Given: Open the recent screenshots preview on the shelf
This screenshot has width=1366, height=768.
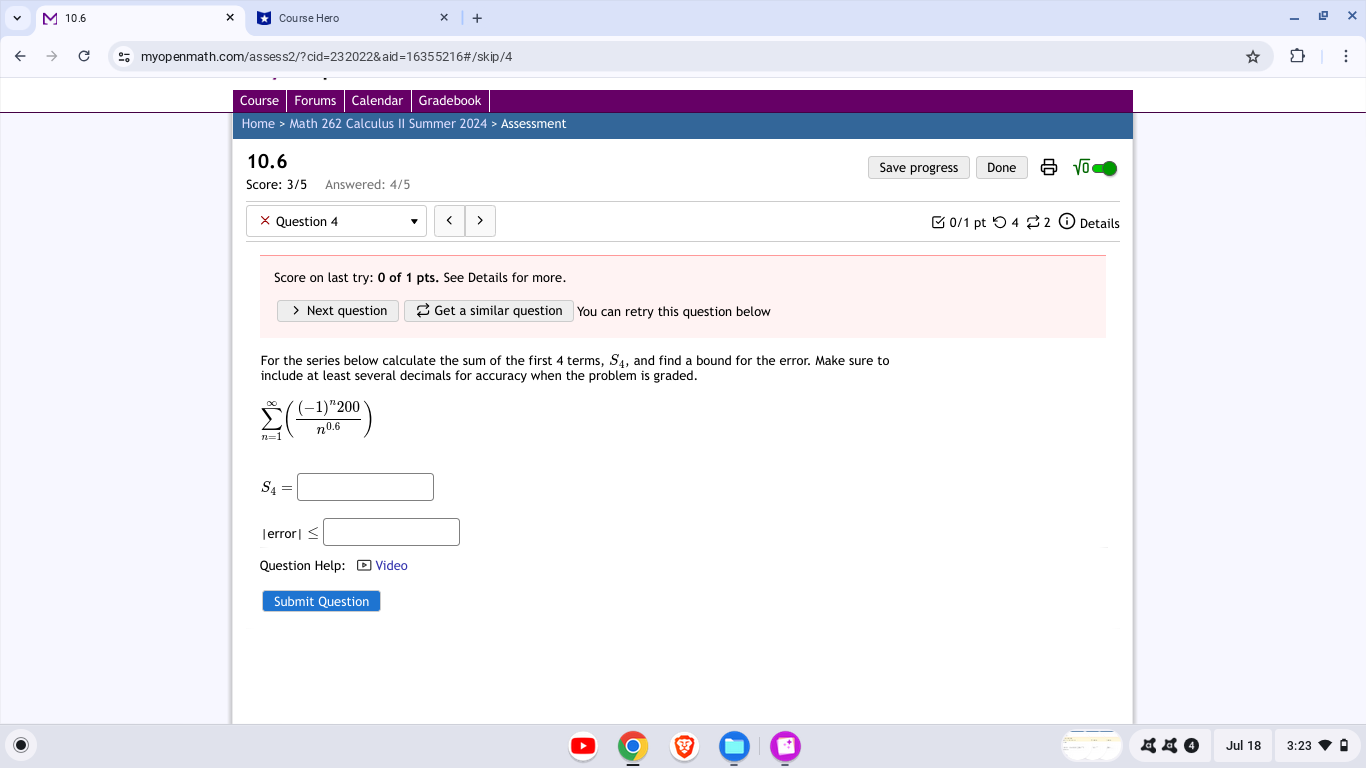Looking at the screenshot, I should pos(1092,745).
